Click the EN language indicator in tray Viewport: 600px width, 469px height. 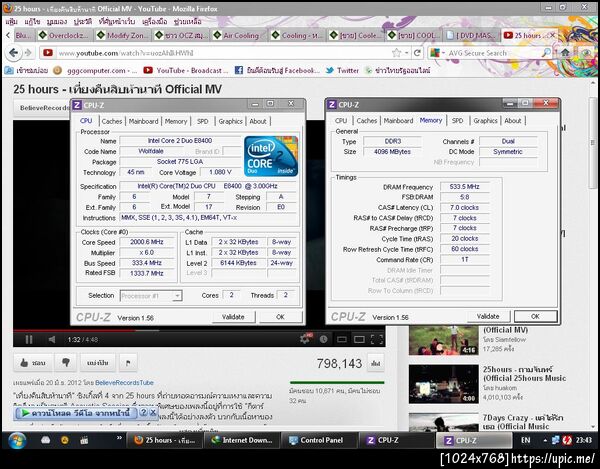click(x=526, y=440)
